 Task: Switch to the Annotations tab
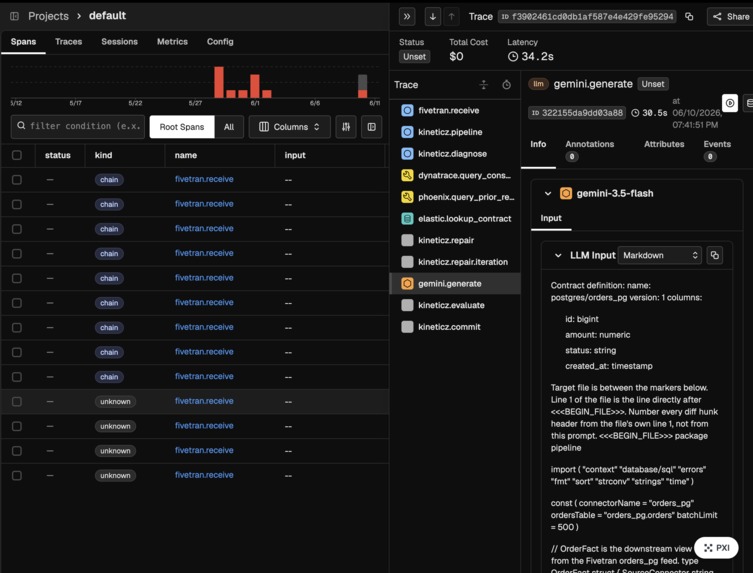pos(590,150)
